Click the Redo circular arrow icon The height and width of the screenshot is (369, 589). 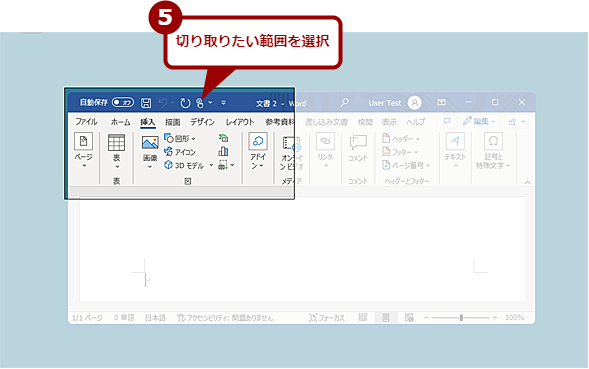(x=185, y=103)
